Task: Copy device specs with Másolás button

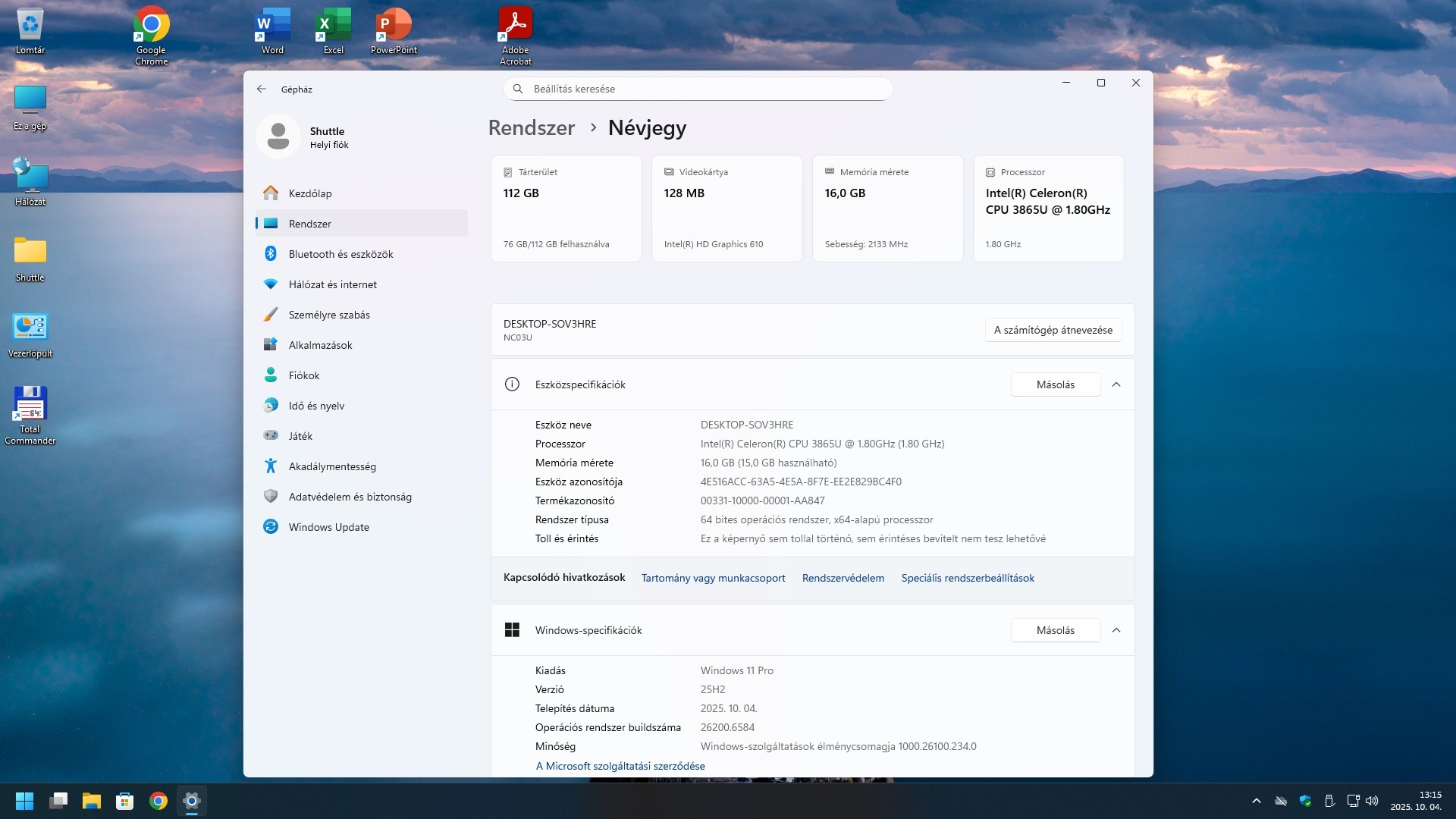Action: click(x=1055, y=384)
